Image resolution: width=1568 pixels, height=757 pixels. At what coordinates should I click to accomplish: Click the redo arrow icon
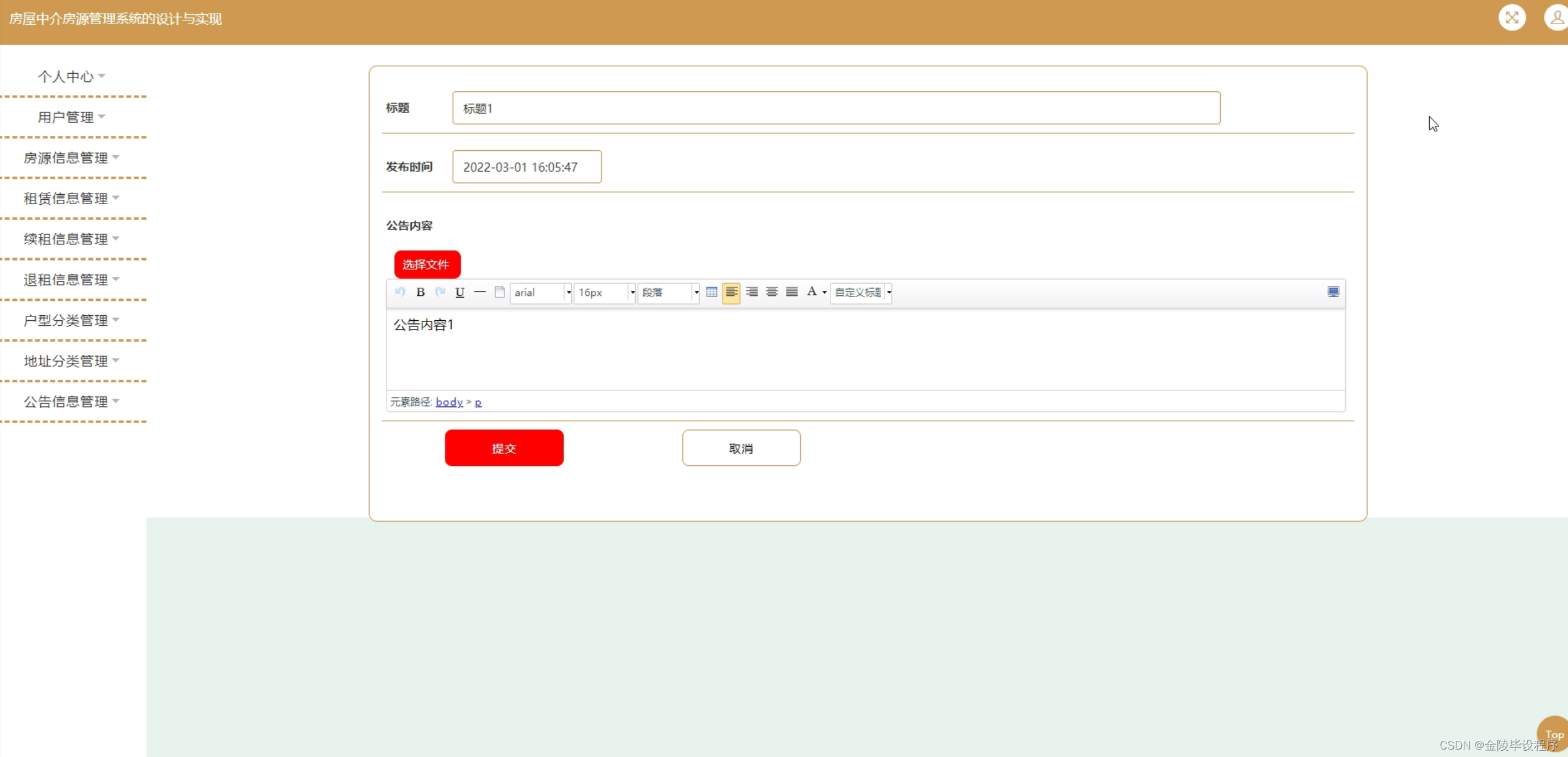pyautogui.click(x=440, y=292)
